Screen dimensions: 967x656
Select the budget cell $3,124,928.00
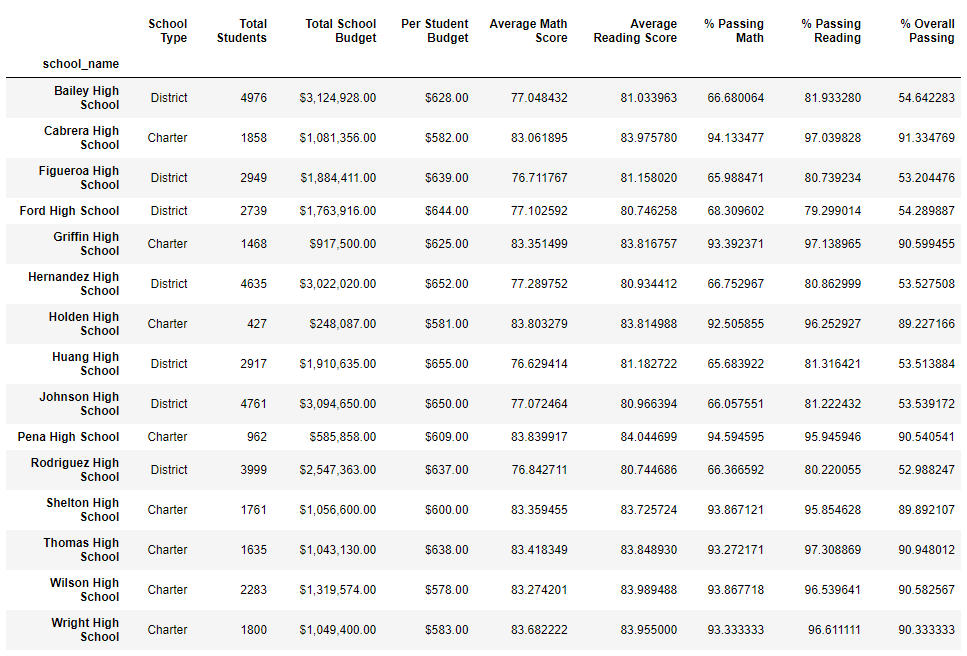click(338, 98)
